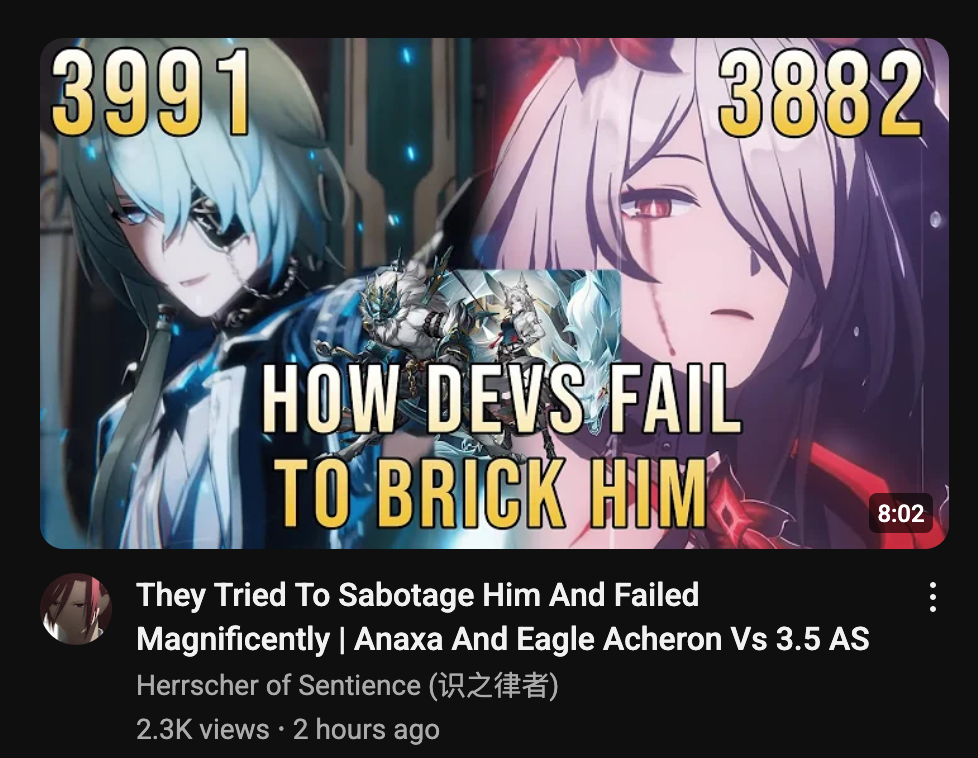Click title line "Anaxa And Eagle Acheron Vs 3.5 AS"

click(611, 639)
